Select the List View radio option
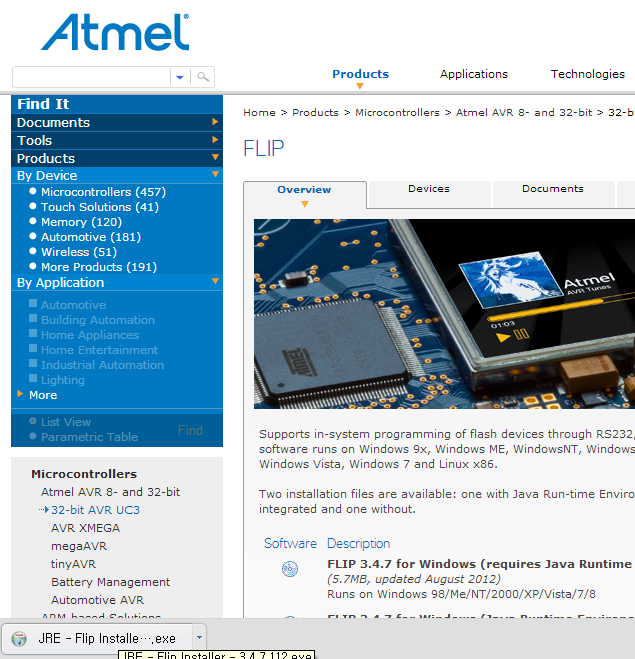635x659 pixels. 33,421
